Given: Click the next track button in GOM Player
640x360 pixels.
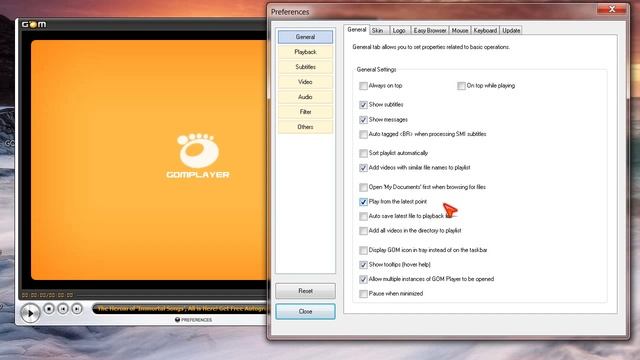Looking at the screenshot, I should coord(77,309).
